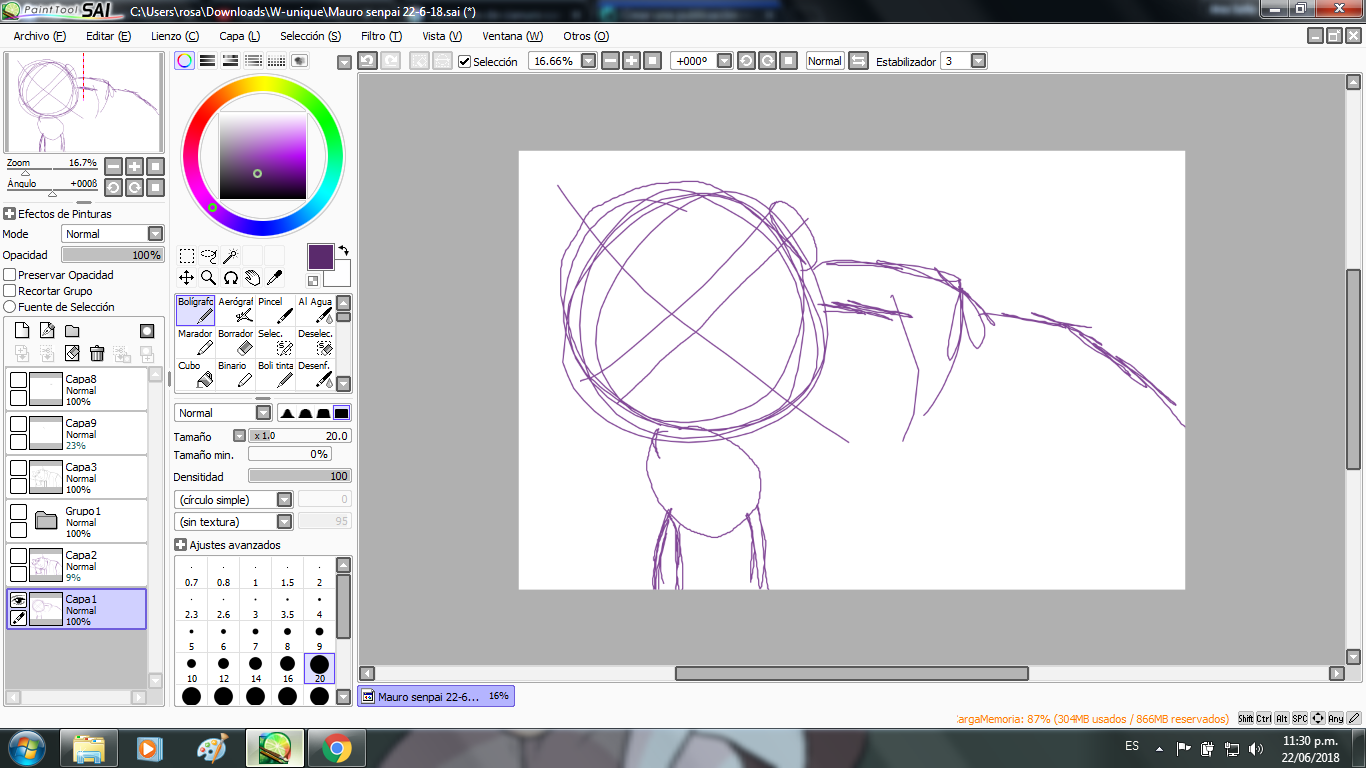1366x768 pixels.
Task: Pick the eyedropper color picker tool
Action: pos(274,278)
